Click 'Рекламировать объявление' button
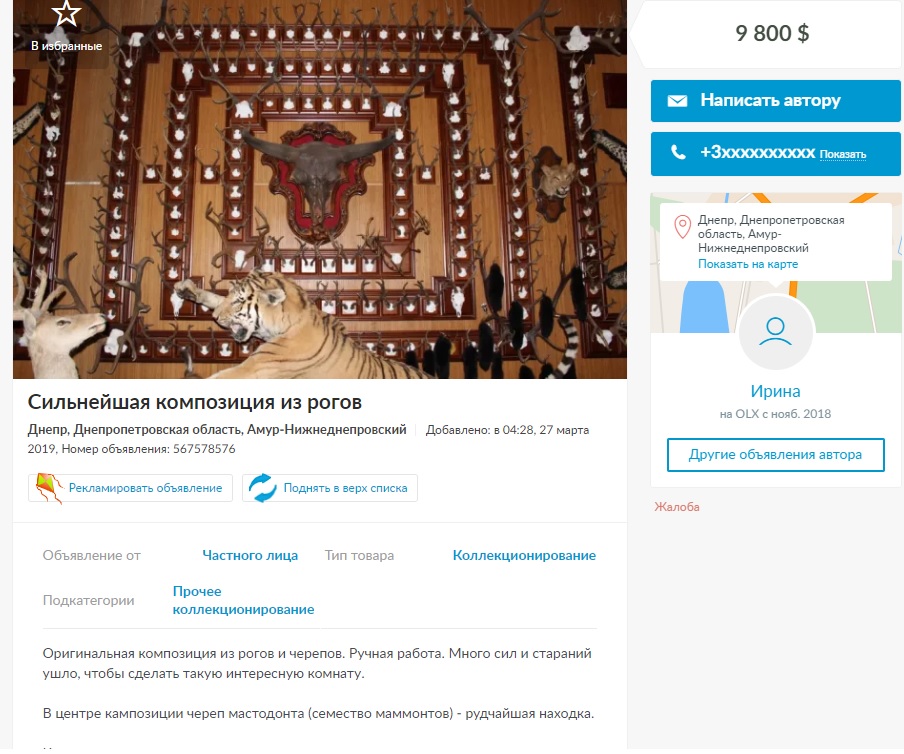The height and width of the screenshot is (754, 904). pos(130,488)
